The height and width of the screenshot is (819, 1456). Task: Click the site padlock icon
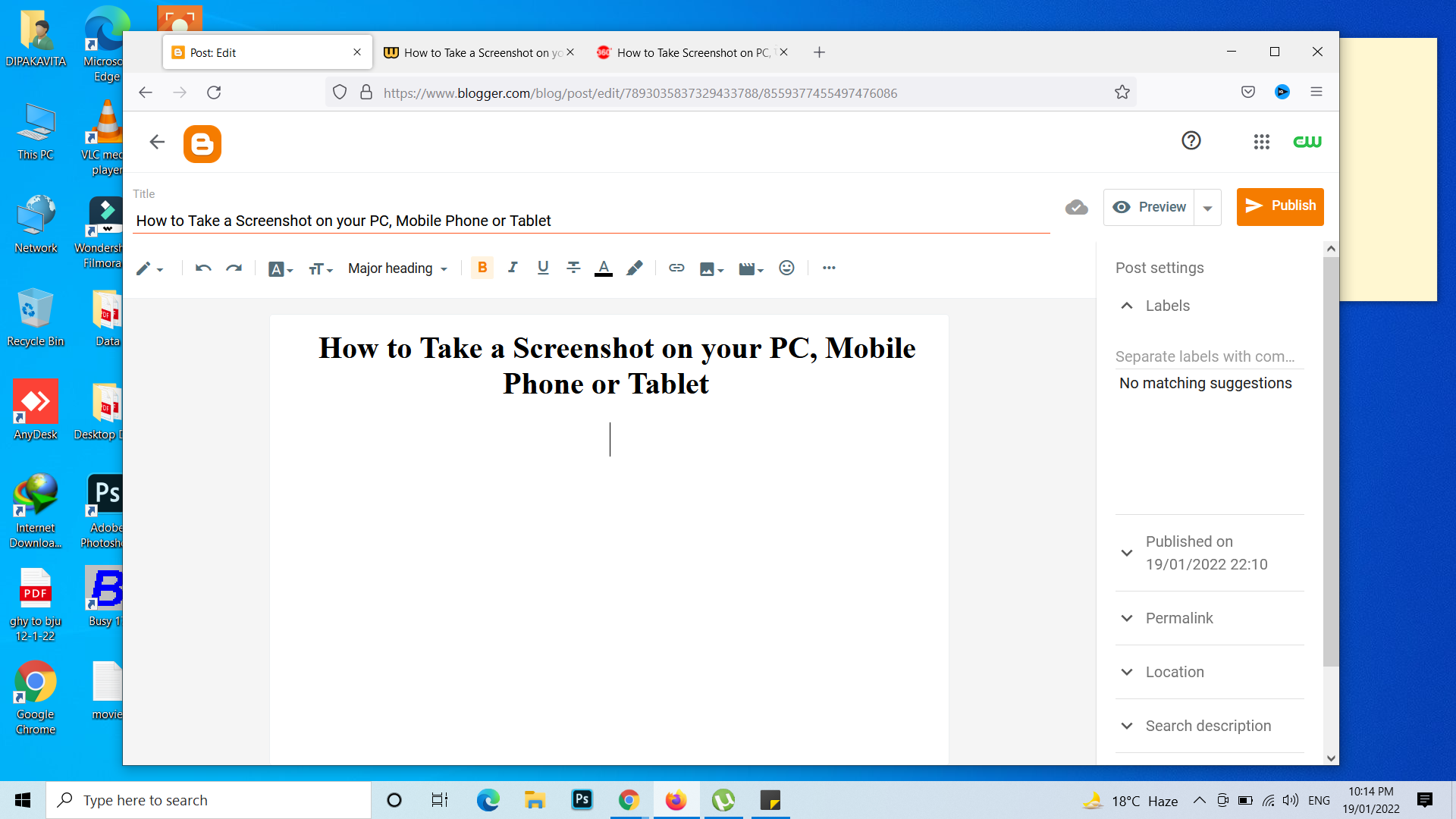coord(366,93)
